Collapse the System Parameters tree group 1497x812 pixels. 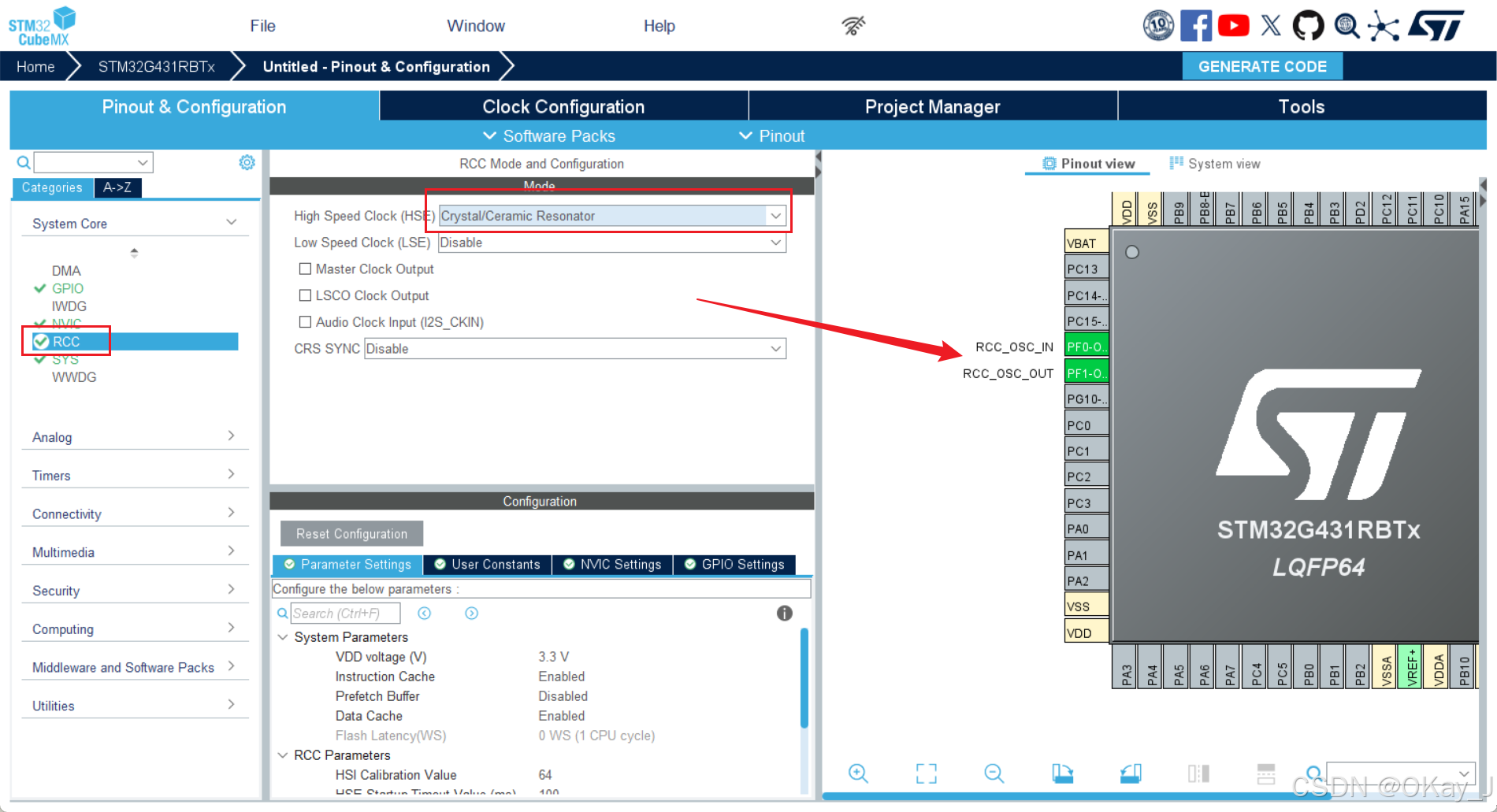[283, 636]
